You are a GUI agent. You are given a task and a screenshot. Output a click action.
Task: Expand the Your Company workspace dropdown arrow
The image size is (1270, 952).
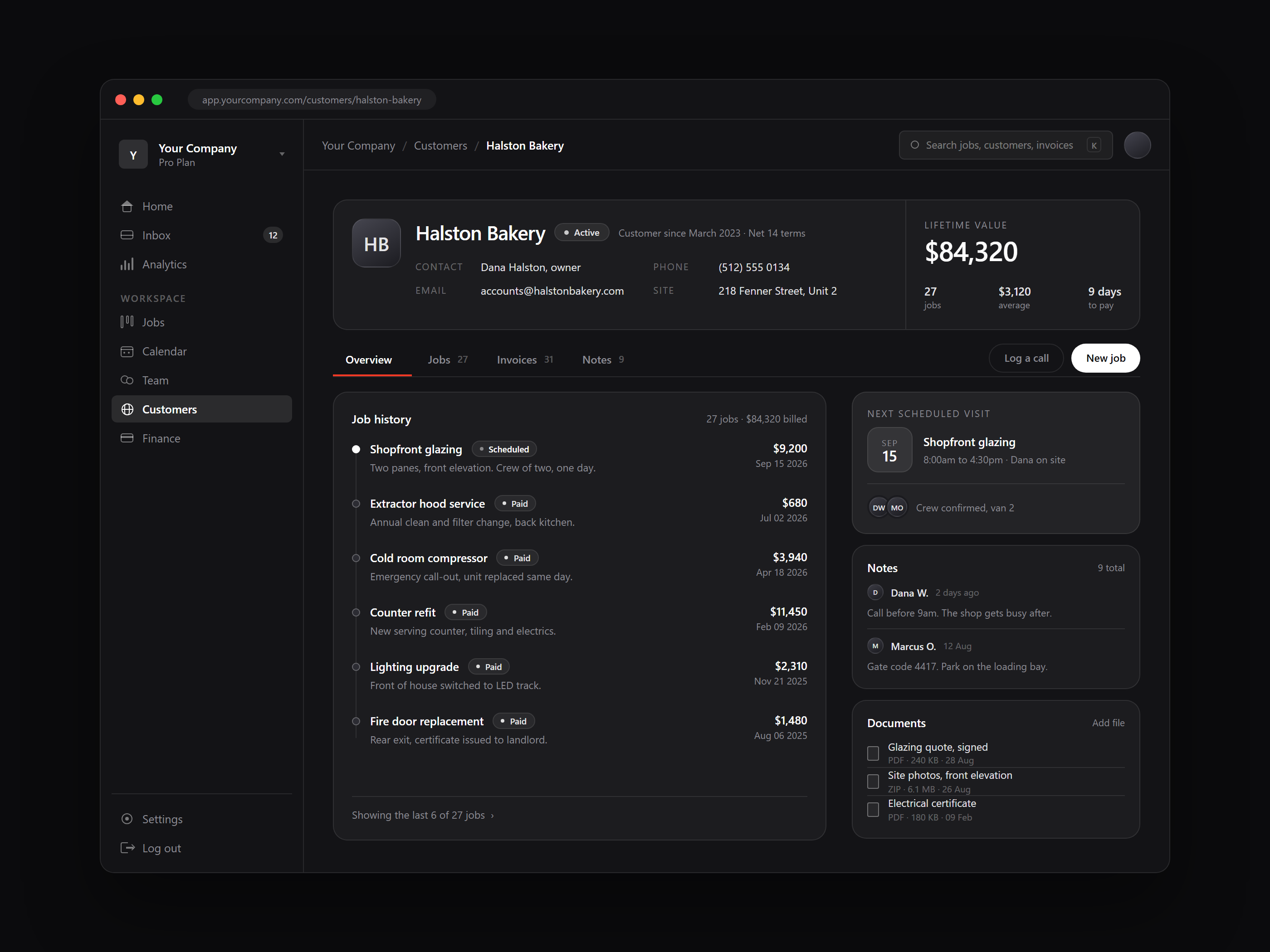tap(282, 155)
